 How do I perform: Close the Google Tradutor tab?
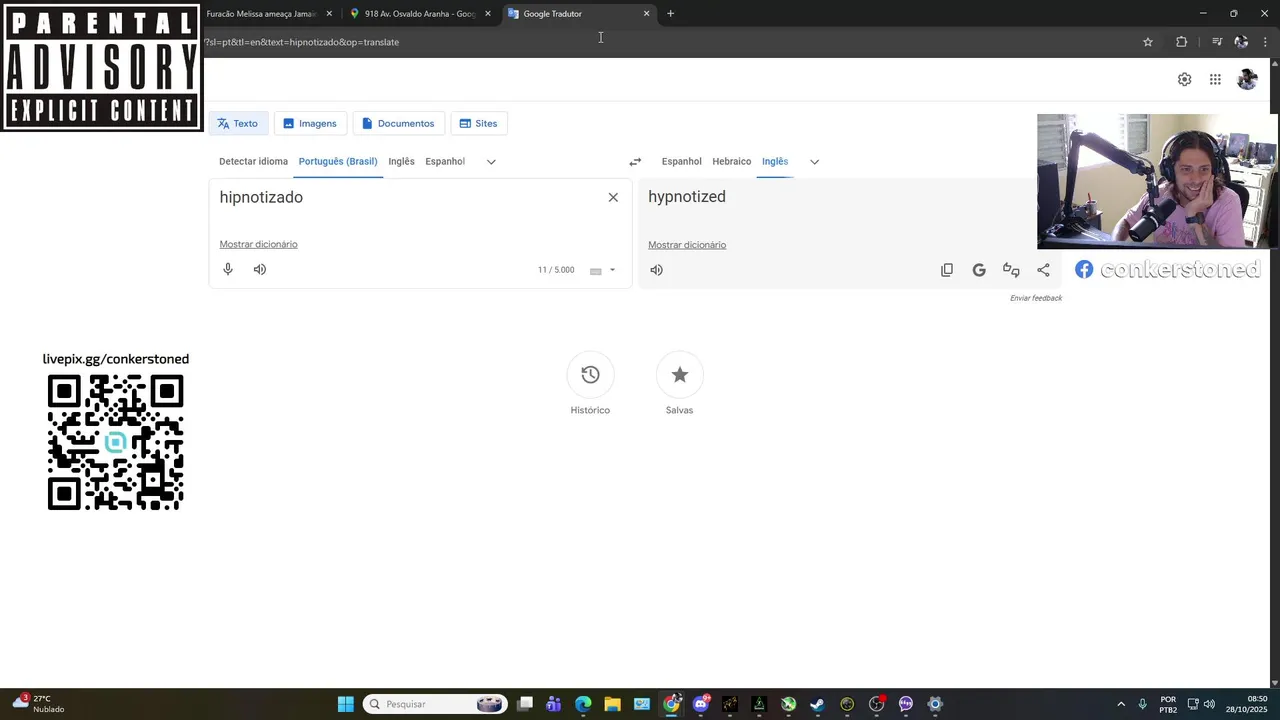(x=646, y=14)
